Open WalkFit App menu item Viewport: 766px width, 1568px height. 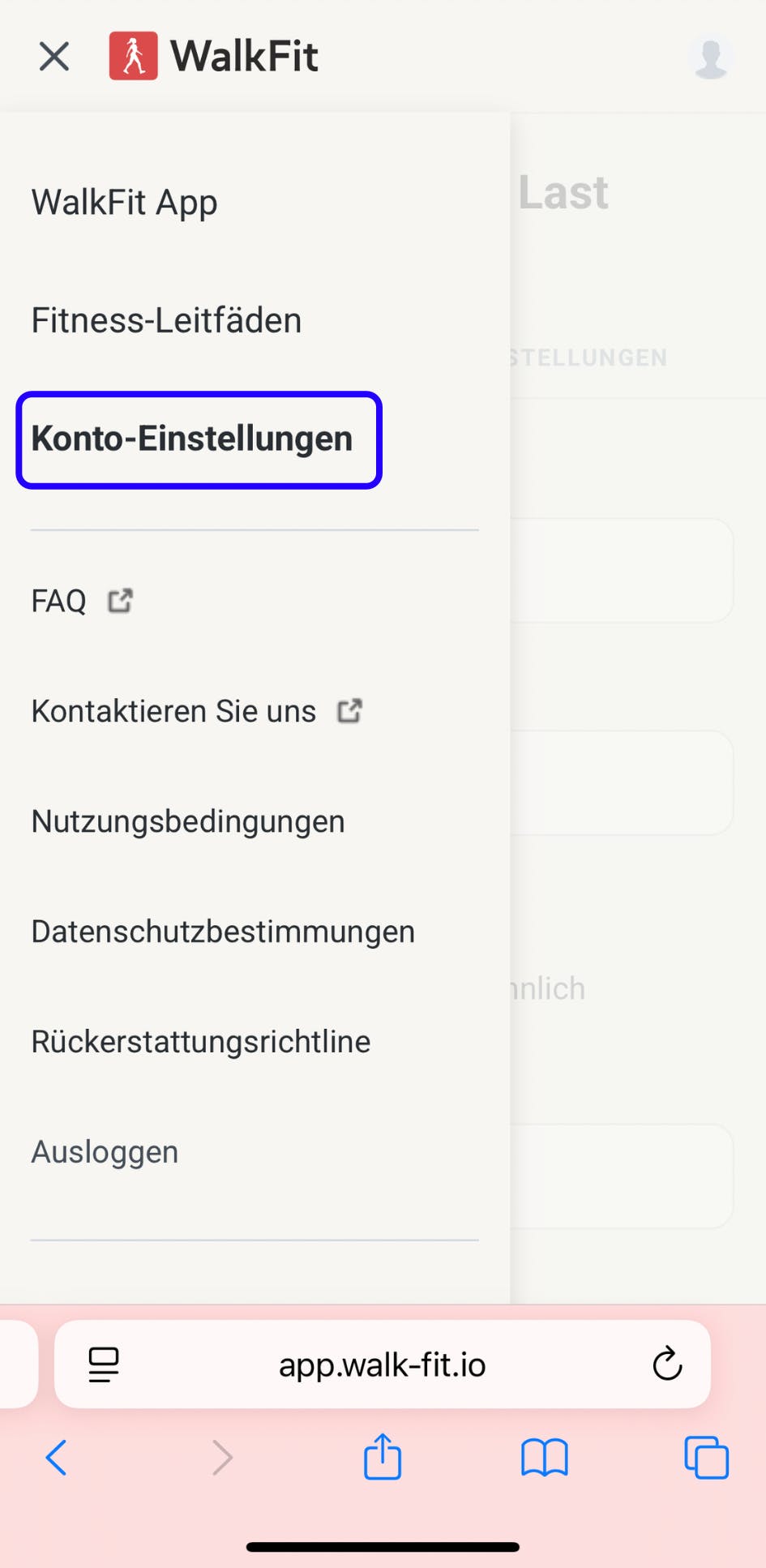[x=124, y=203]
